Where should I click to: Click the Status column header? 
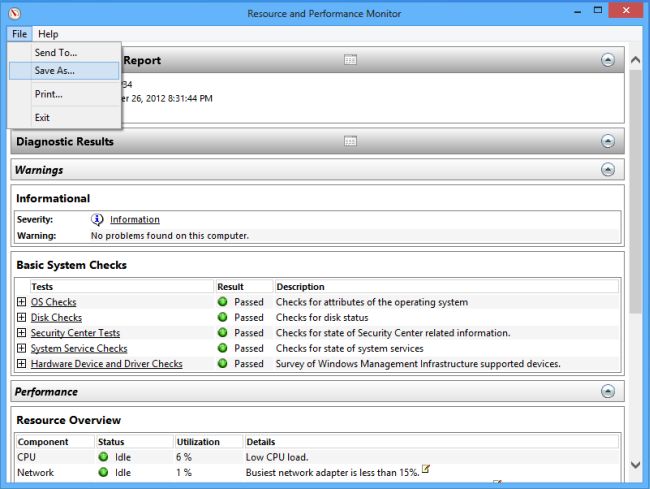click(134, 442)
